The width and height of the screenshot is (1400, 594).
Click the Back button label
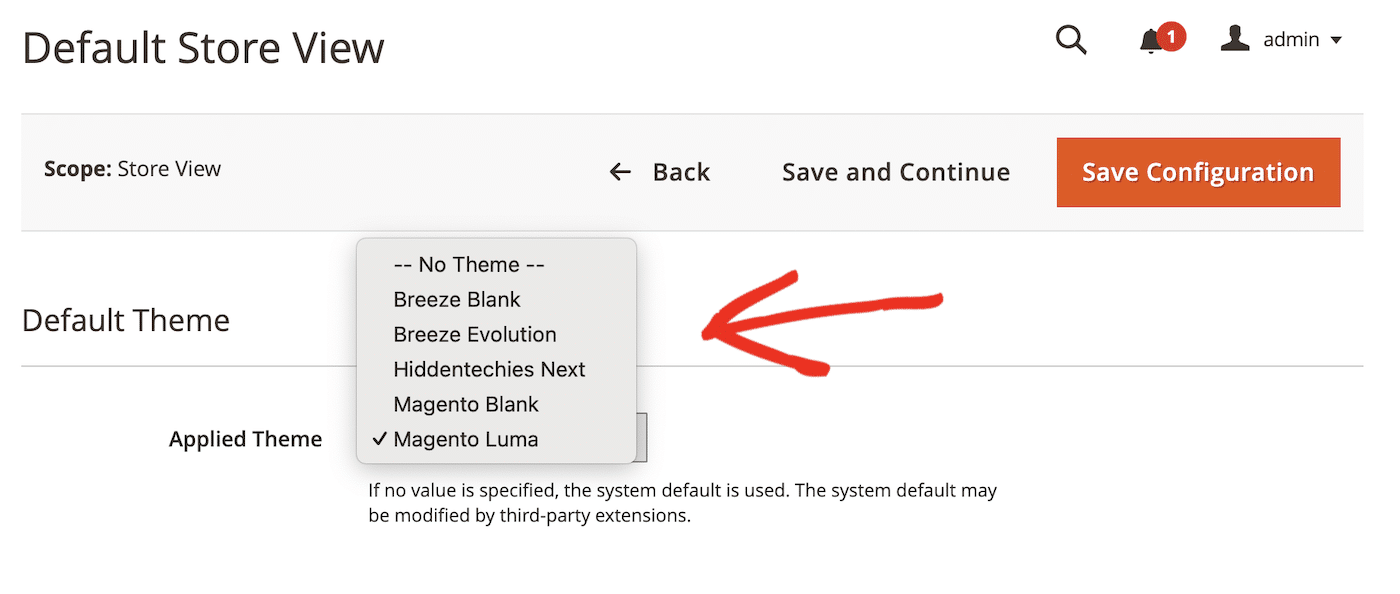(681, 172)
